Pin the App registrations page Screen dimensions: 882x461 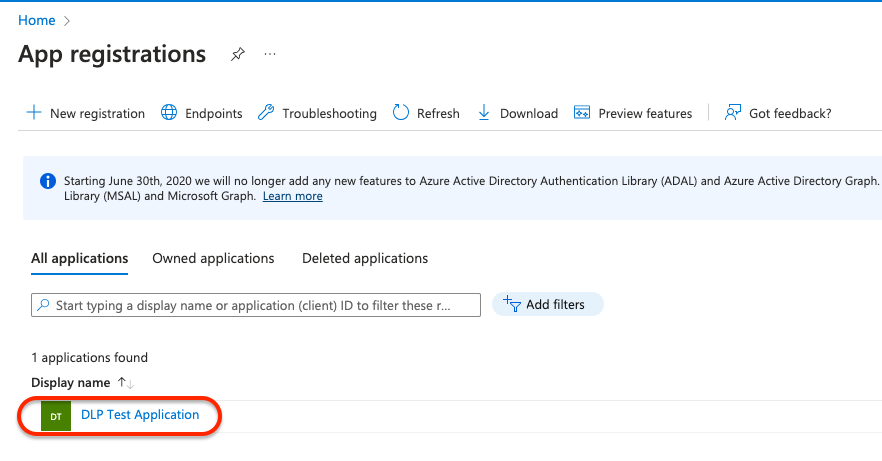(238, 54)
